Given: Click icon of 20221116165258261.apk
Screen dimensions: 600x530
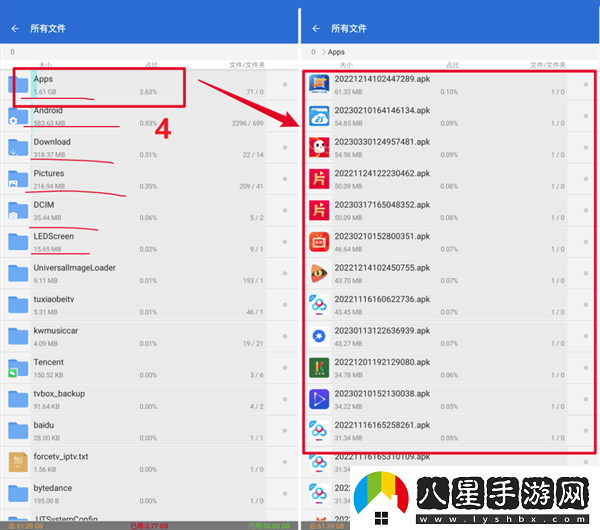Looking at the screenshot, I should tap(319, 431).
